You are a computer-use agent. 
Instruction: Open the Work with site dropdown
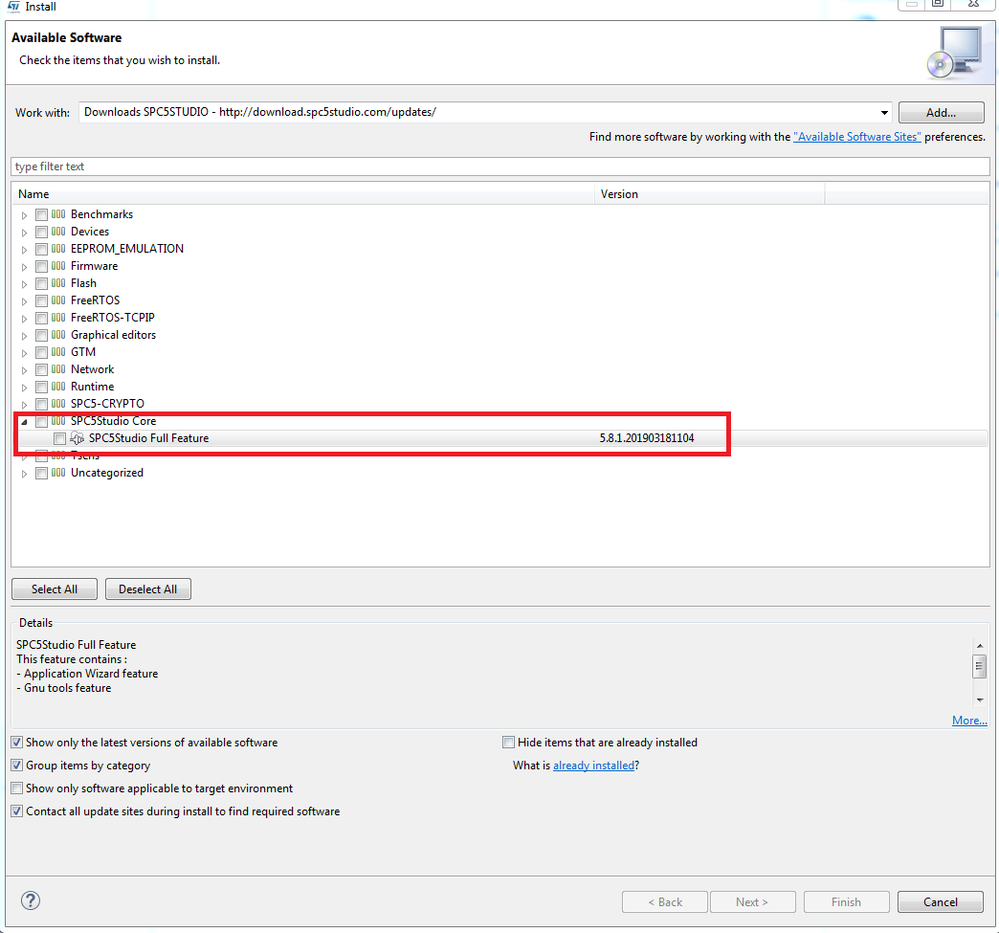click(x=884, y=113)
